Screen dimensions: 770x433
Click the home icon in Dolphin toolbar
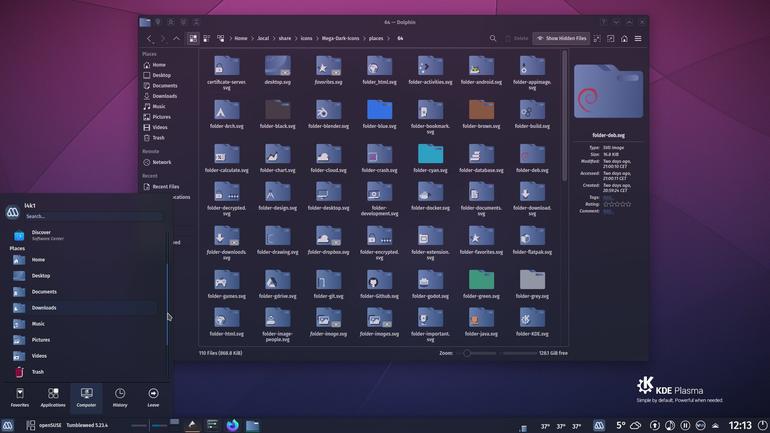pos(624,38)
